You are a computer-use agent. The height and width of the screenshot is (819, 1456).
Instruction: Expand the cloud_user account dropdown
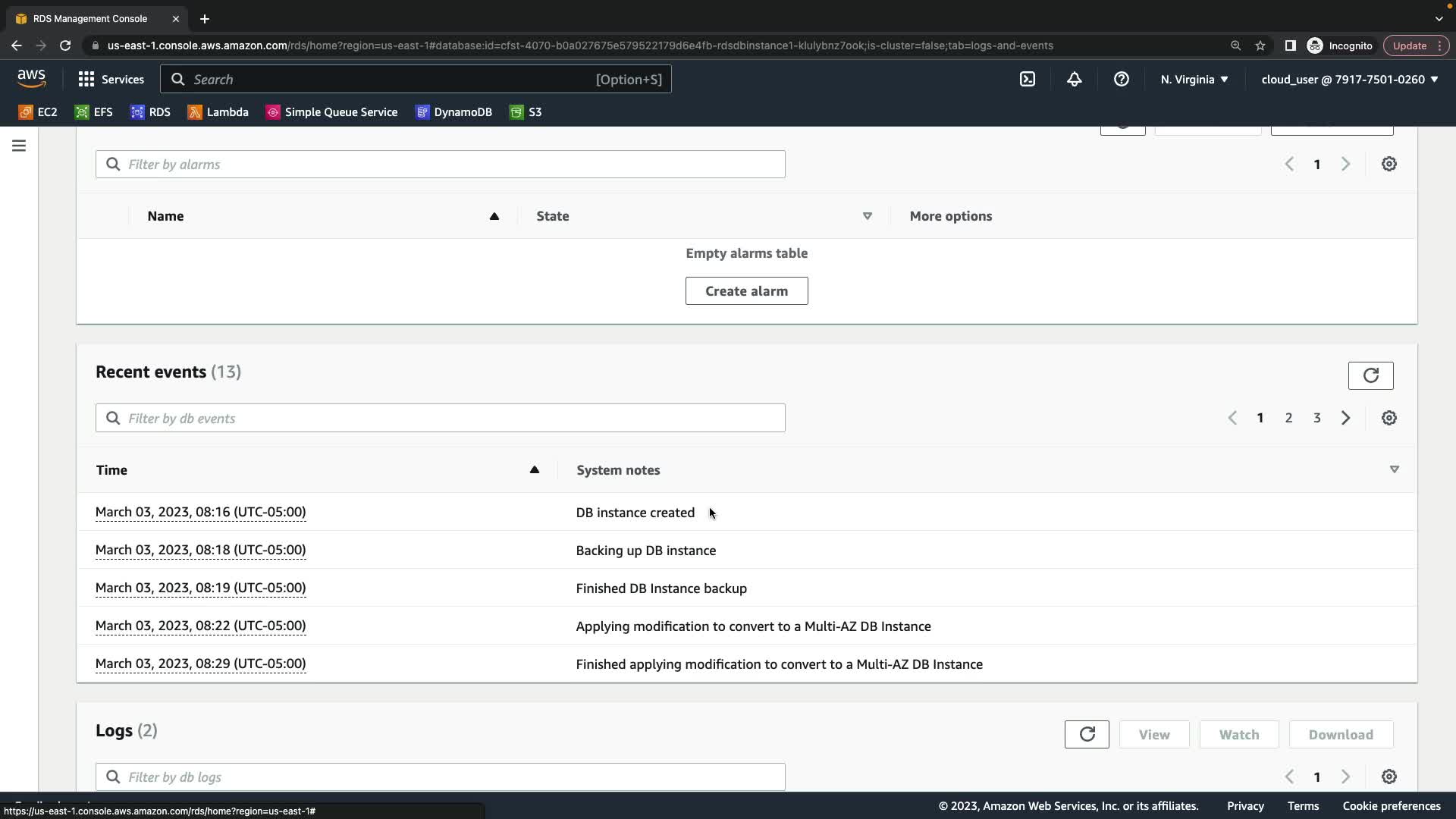tap(1349, 79)
